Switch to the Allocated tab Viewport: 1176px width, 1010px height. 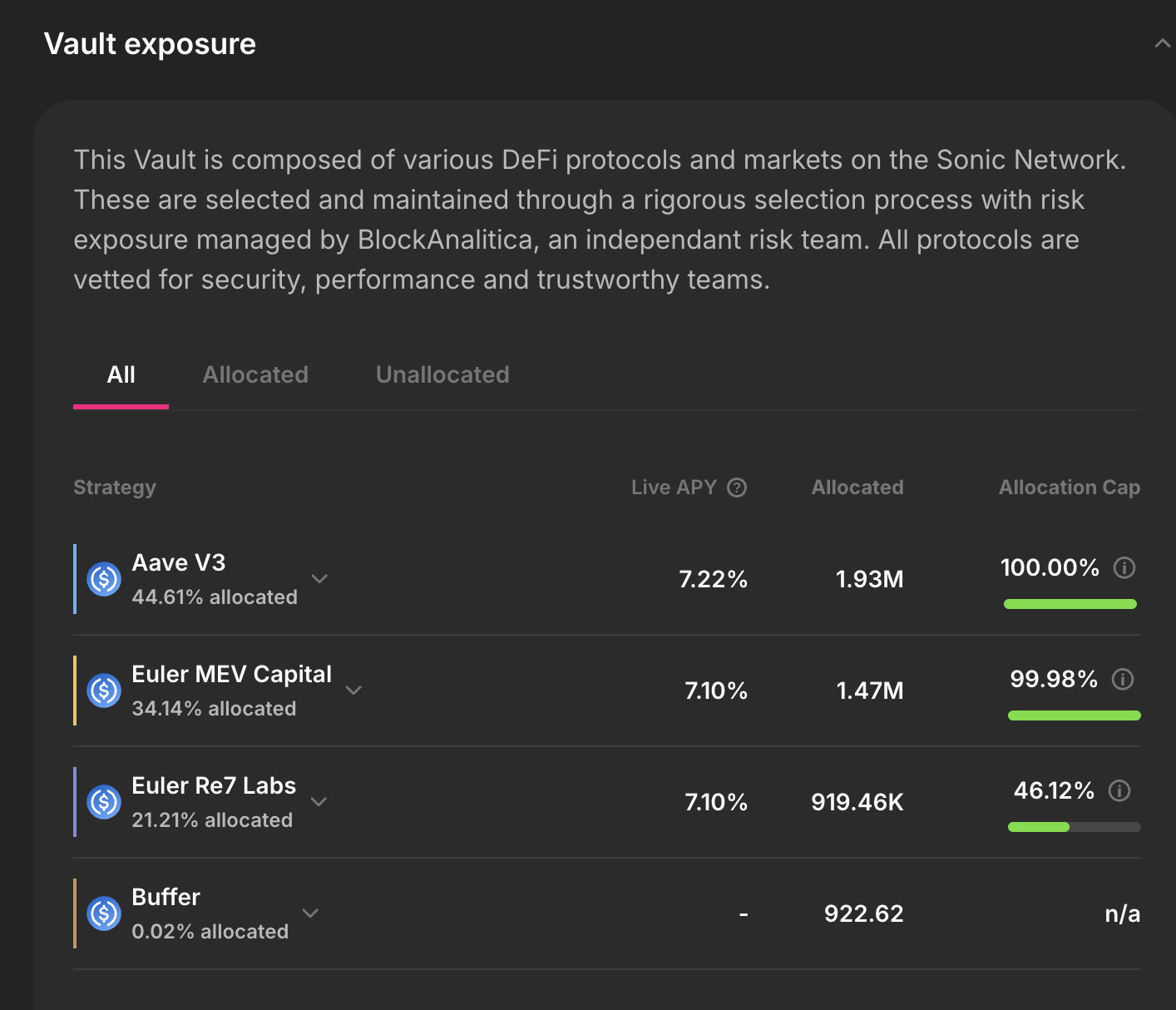[x=255, y=375]
